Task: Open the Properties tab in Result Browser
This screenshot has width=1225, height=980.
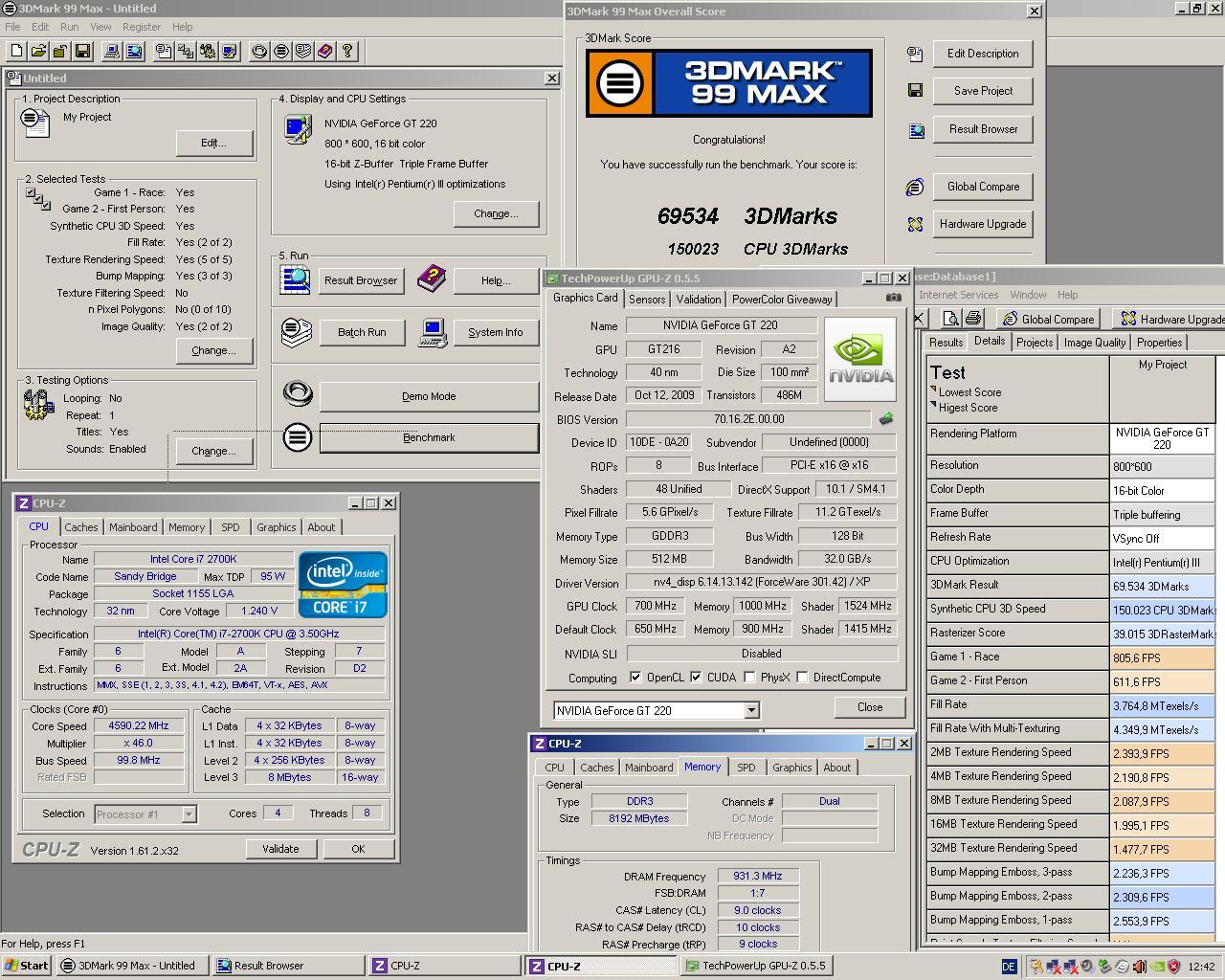Action: point(1159,343)
